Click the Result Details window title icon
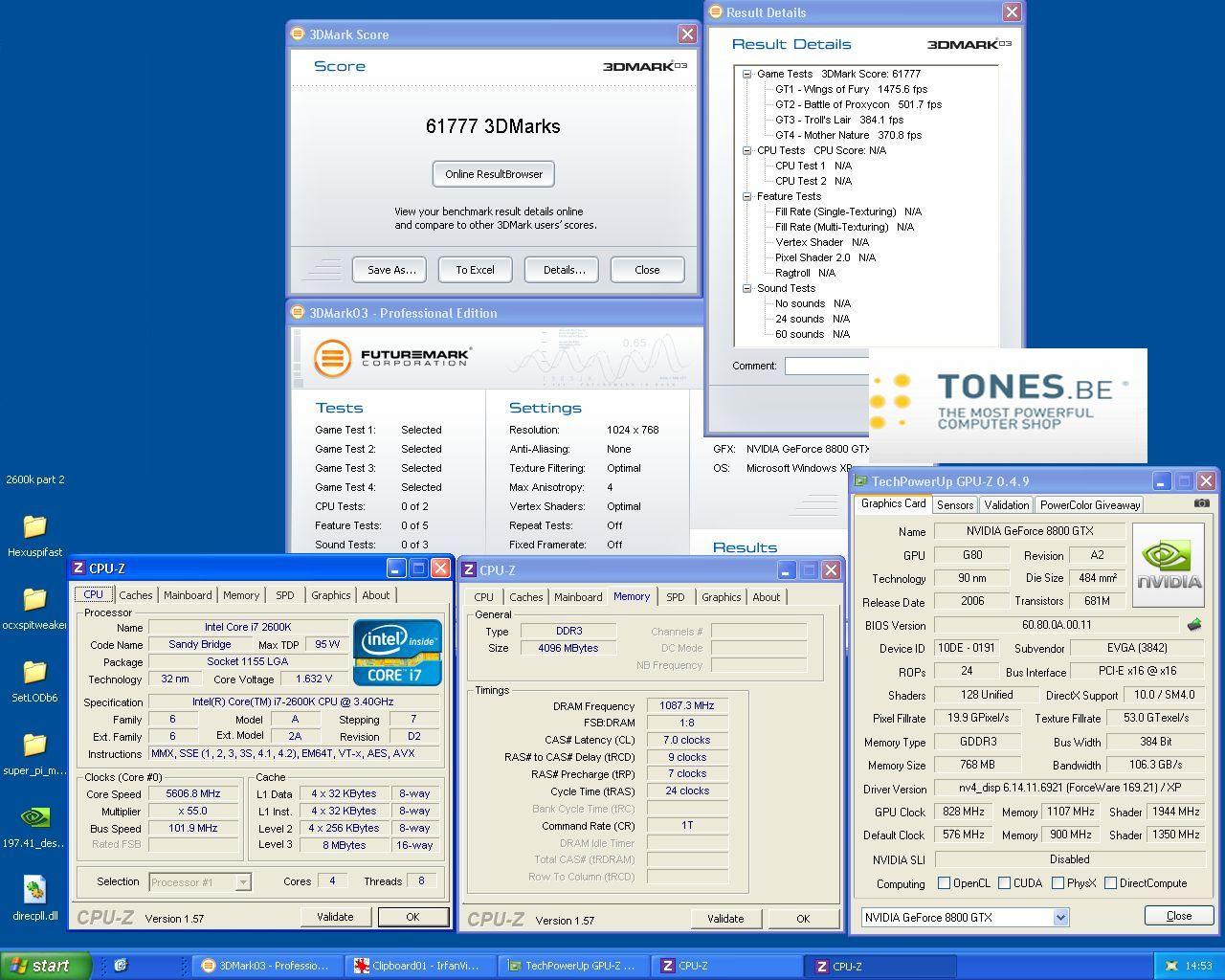This screenshot has width=1225, height=980. pos(715,12)
